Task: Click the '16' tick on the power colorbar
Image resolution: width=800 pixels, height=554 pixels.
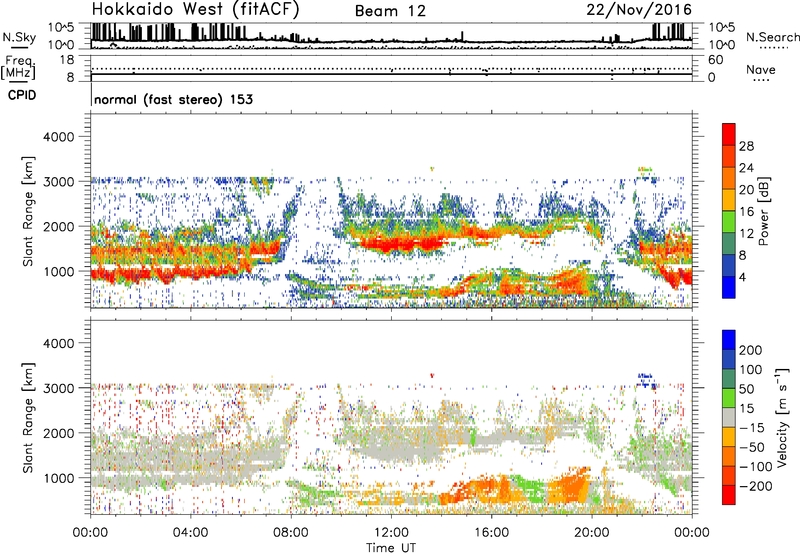Action: pos(746,212)
